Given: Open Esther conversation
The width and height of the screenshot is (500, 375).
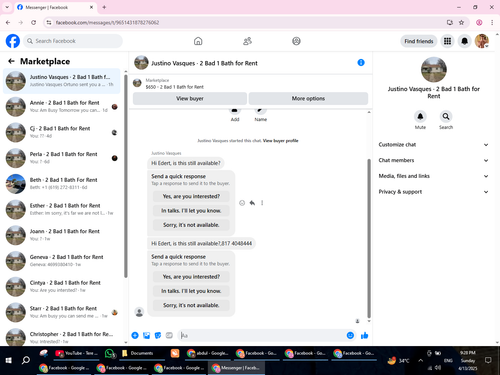Looking at the screenshot, I should (62, 209).
